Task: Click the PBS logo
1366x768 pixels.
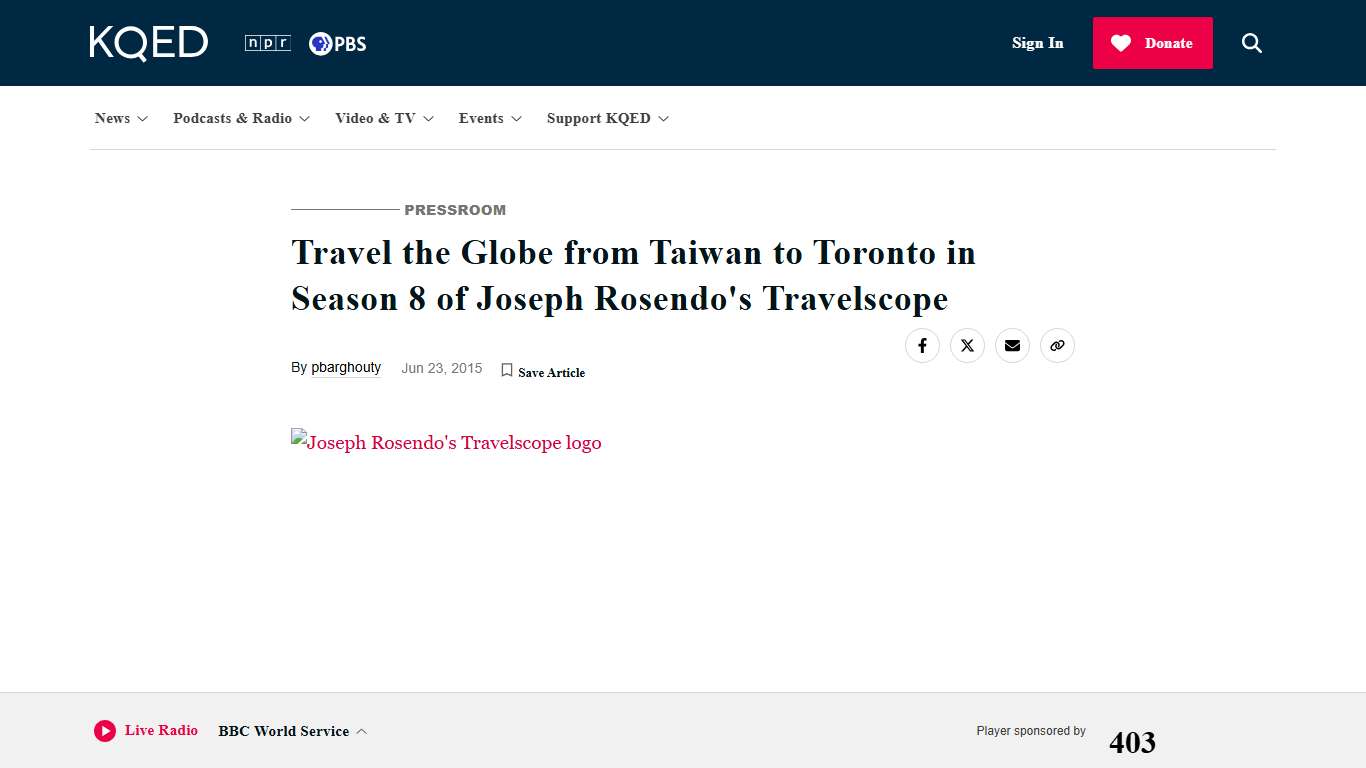Action: (x=337, y=43)
